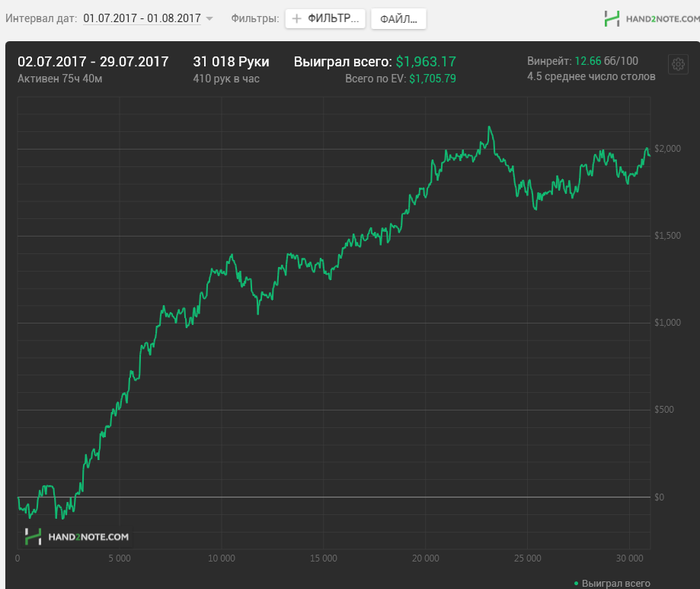700x589 pixels.
Task: Click the 20 000 x-axis label
Action: pos(425,559)
